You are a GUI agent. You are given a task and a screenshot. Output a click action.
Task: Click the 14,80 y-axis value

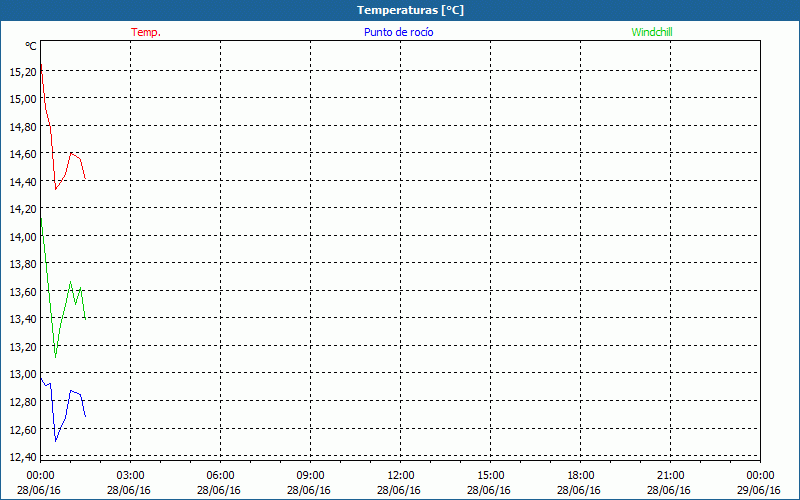(x=23, y=127)
